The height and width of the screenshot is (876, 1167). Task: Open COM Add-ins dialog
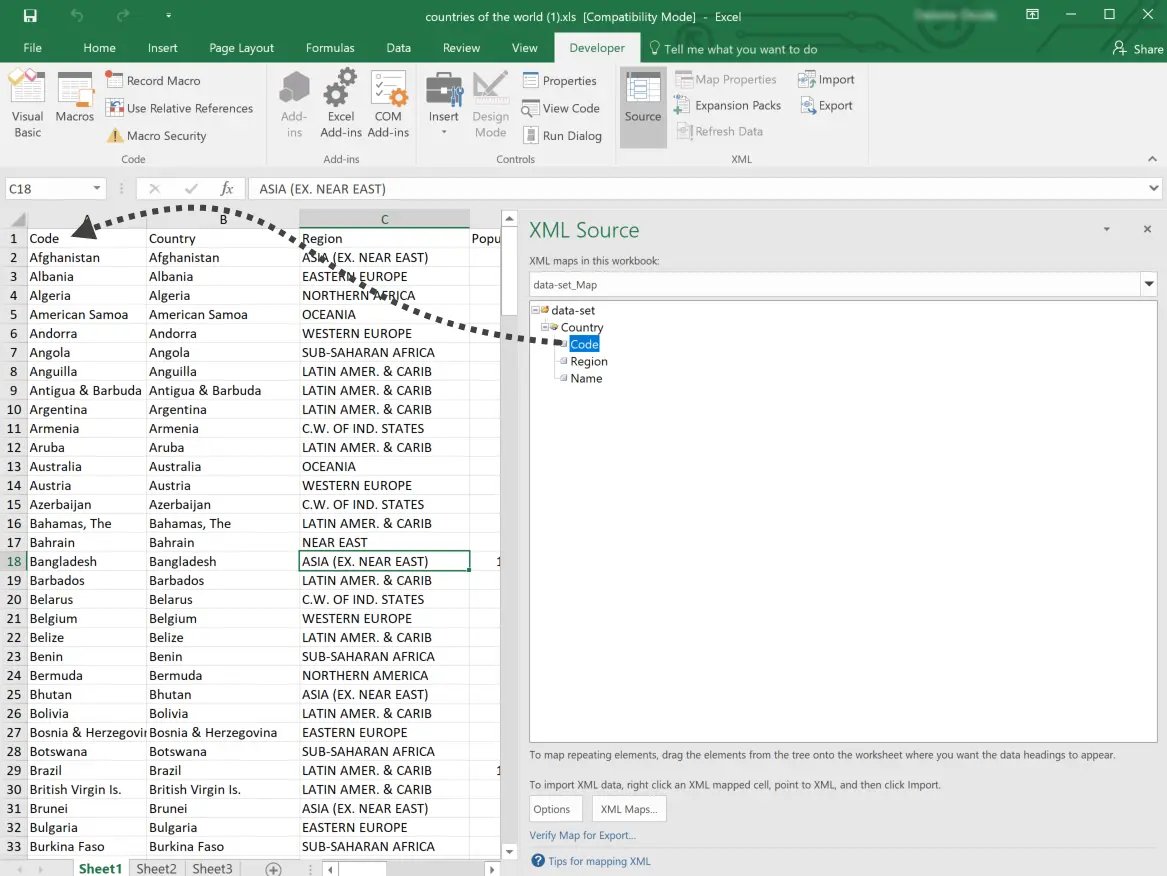click(388, 104)
